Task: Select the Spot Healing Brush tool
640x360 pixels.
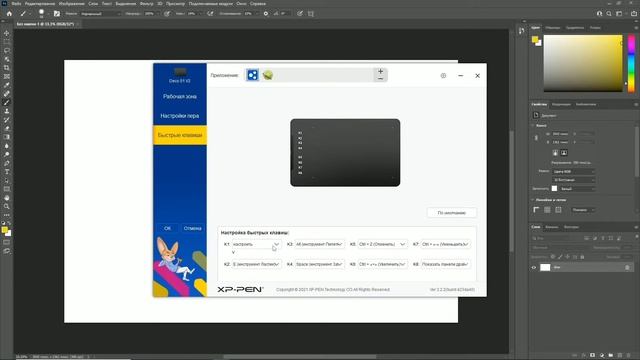Action: click(7, 94)
